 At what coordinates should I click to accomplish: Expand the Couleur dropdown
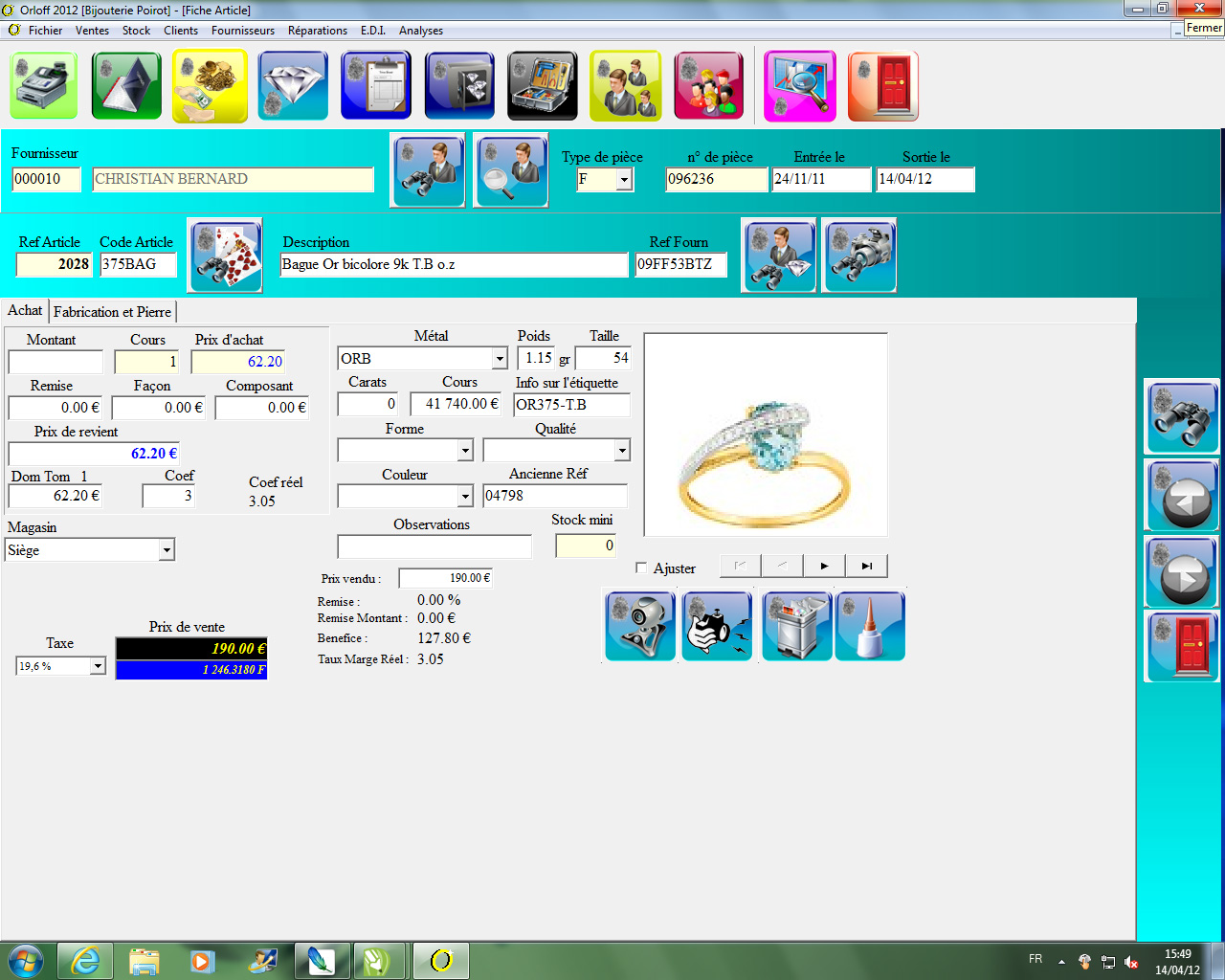(x=465, y=496)
